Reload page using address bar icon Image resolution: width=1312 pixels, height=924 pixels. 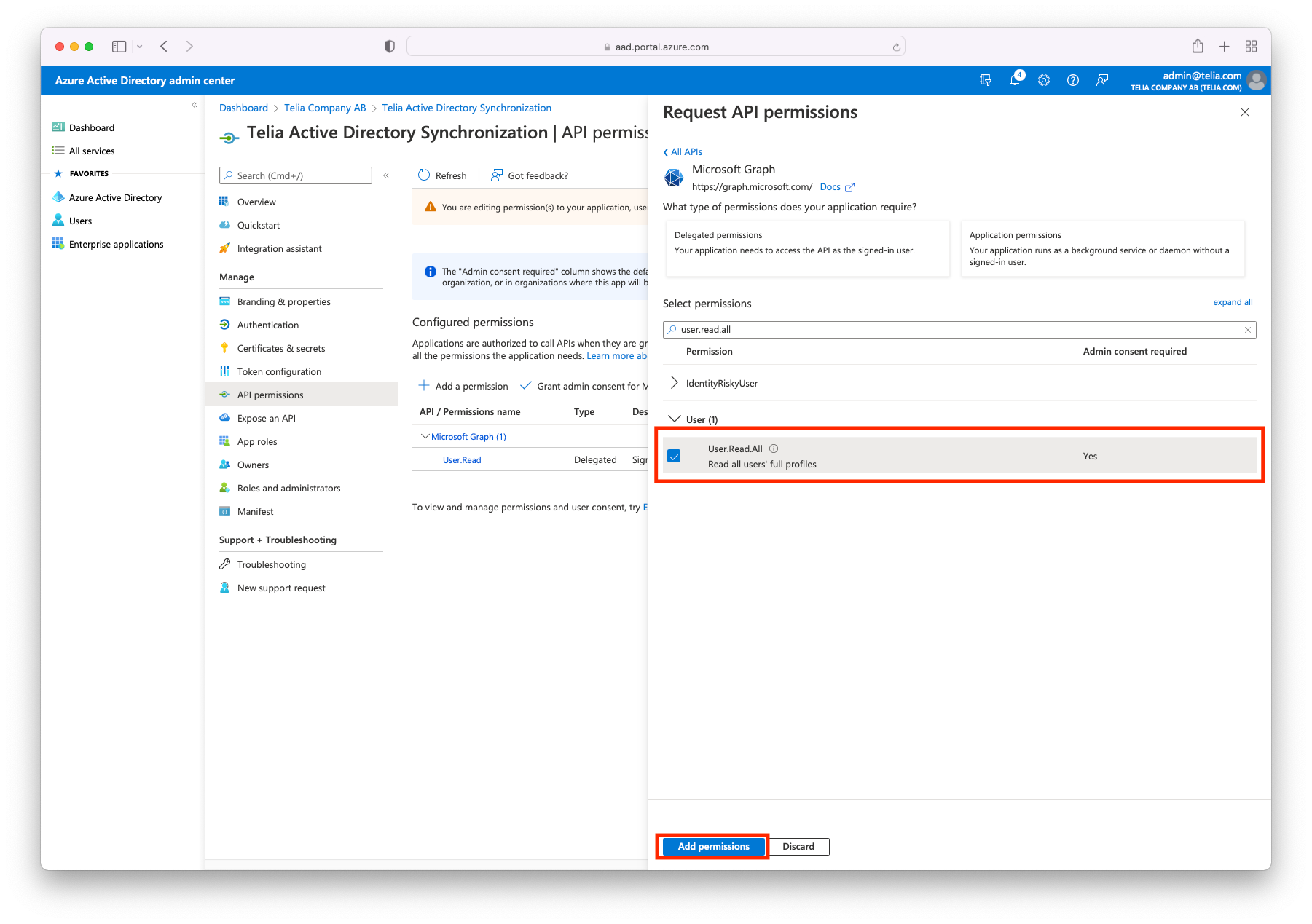tap(896, 47)
